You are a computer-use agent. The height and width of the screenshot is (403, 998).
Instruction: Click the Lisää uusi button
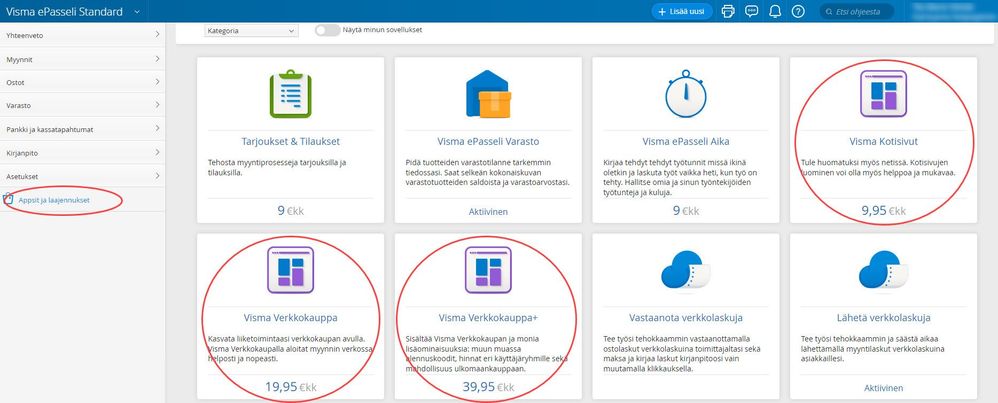pyautogui.click(x=682, y=11)
